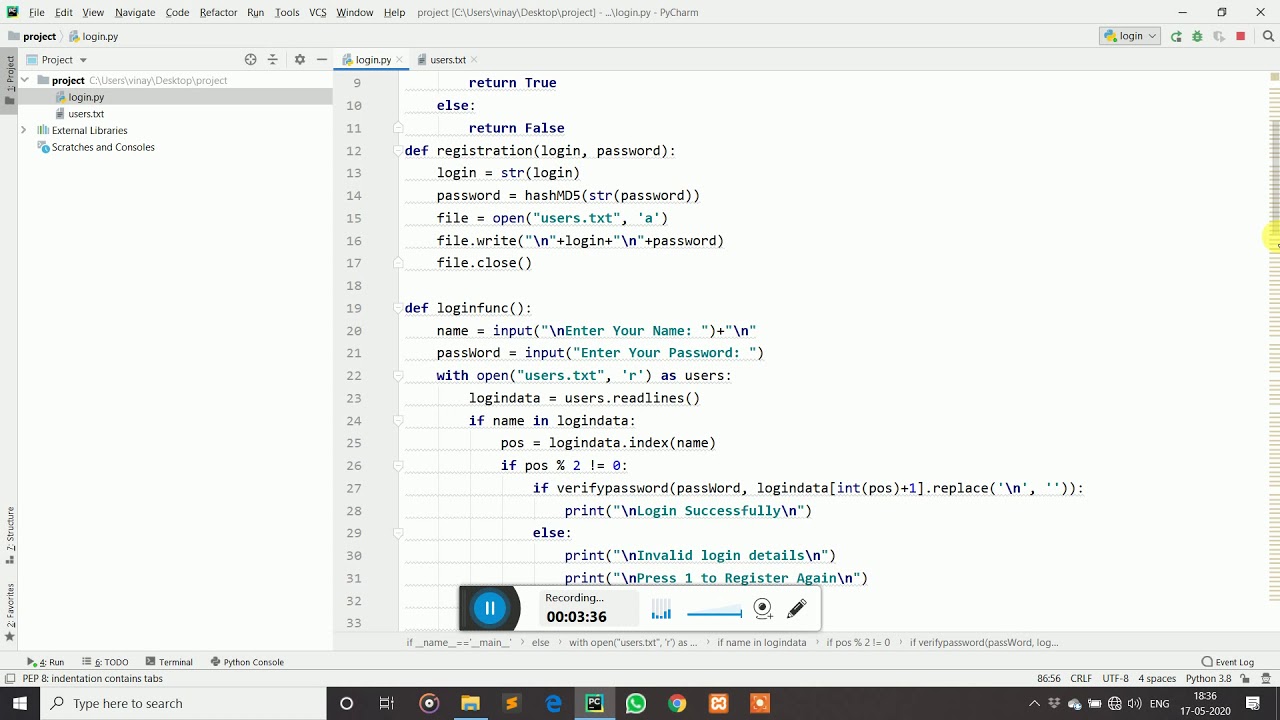Open File Explorer from taskbar
Image resolution: width=1280 pixels, height=720 pixels.
(470, 703)
